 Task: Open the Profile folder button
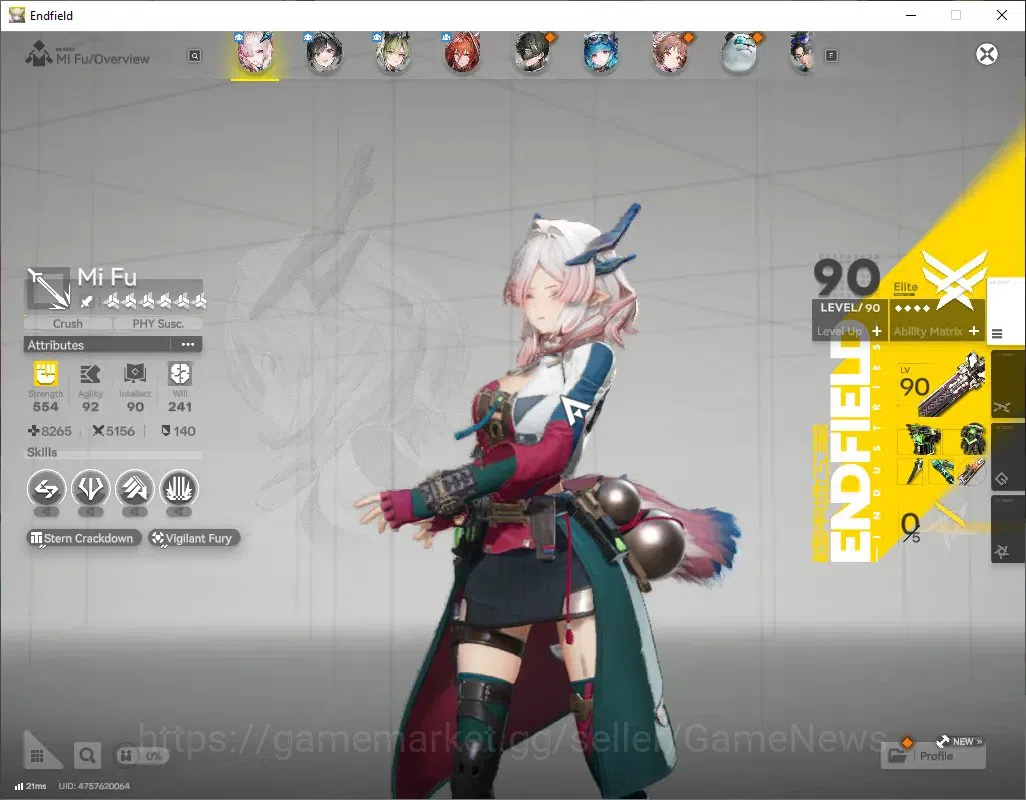(934, 756)
